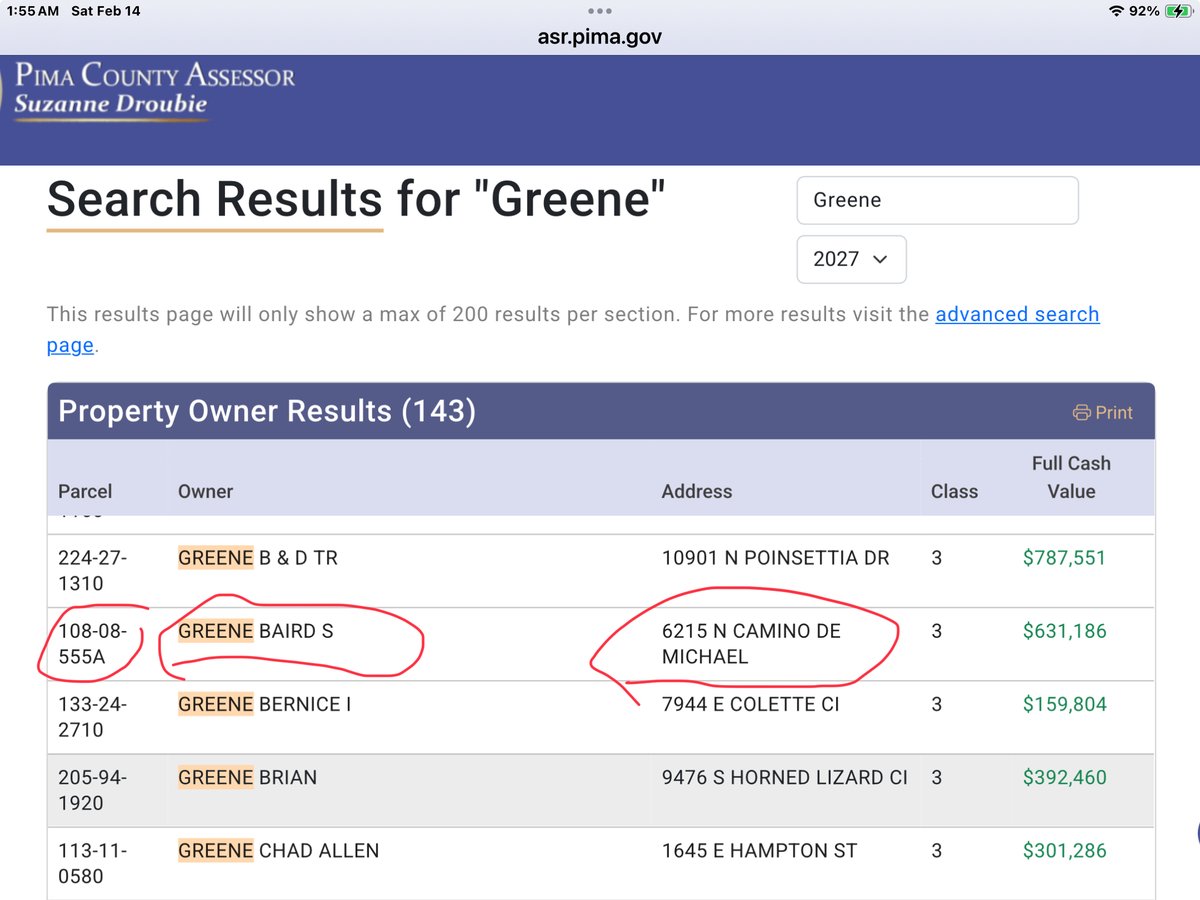Select parcel 133-24-2710

point(92,716)
